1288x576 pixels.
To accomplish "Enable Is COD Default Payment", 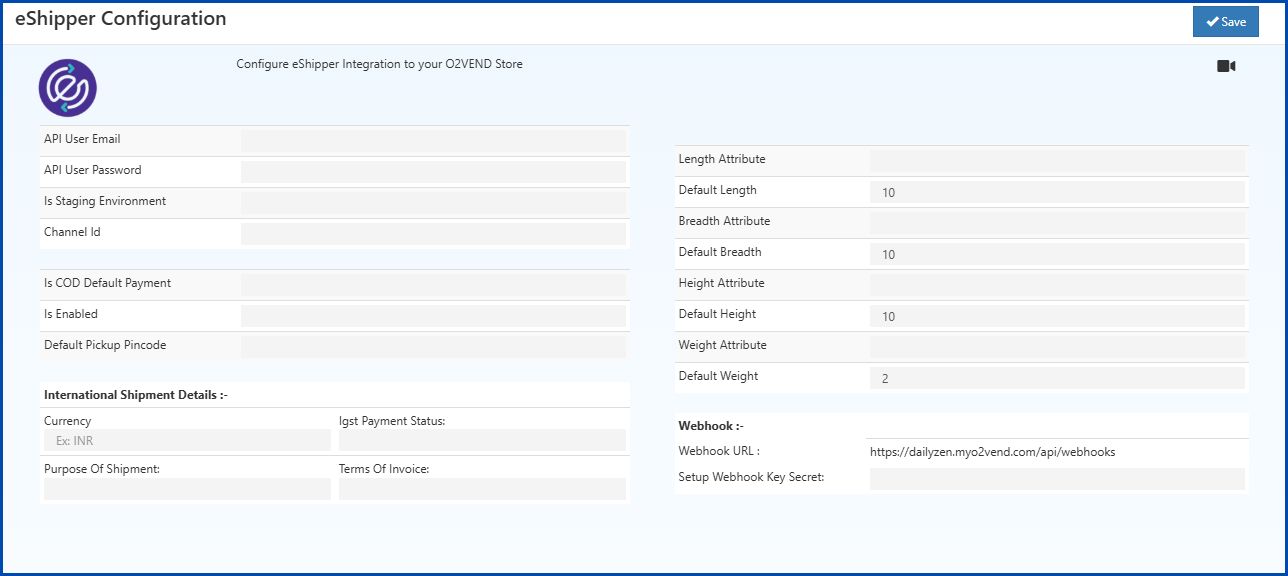I will click(432, 284).
